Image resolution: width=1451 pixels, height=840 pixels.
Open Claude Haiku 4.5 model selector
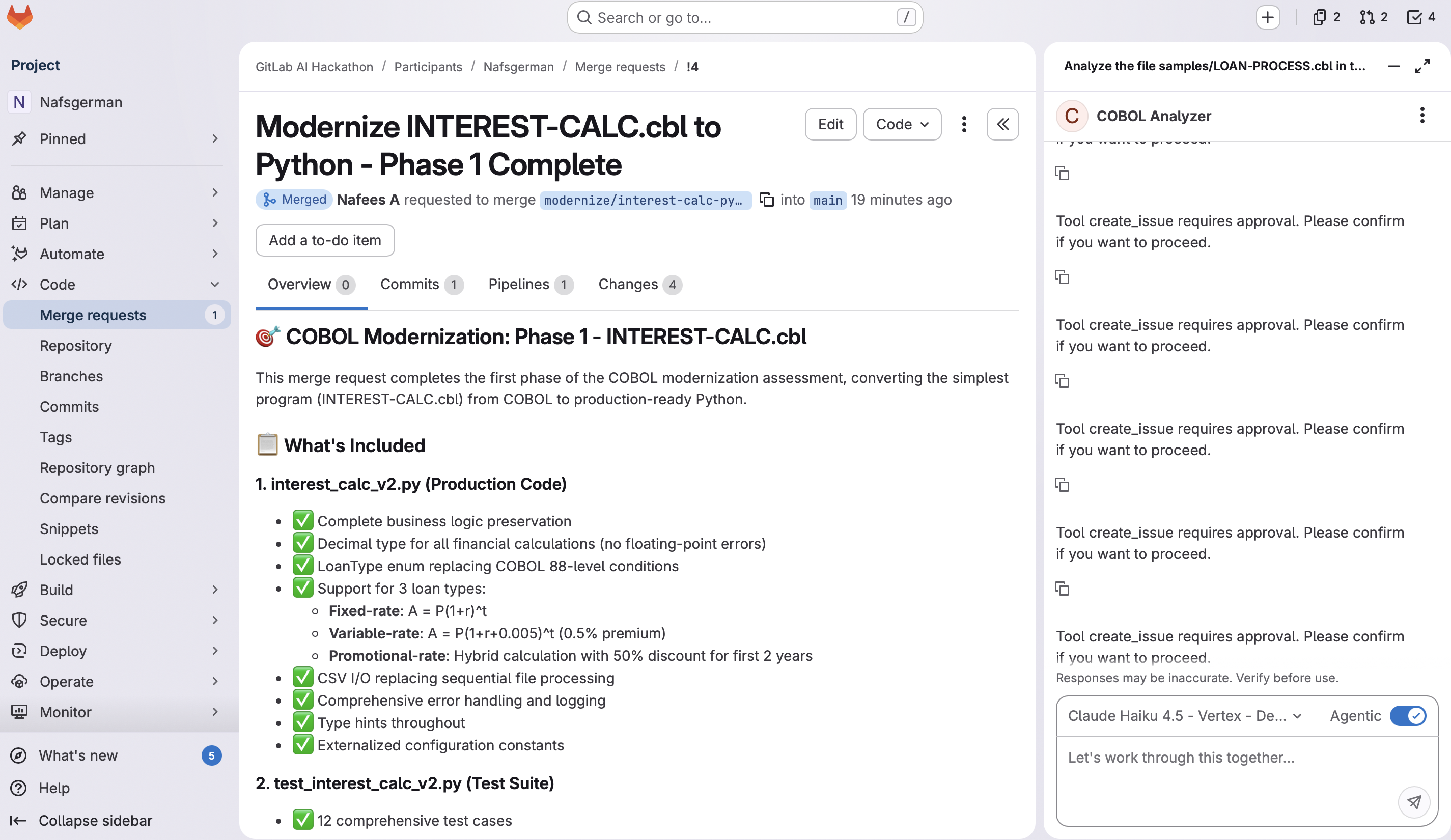(x=1184, y=716)
